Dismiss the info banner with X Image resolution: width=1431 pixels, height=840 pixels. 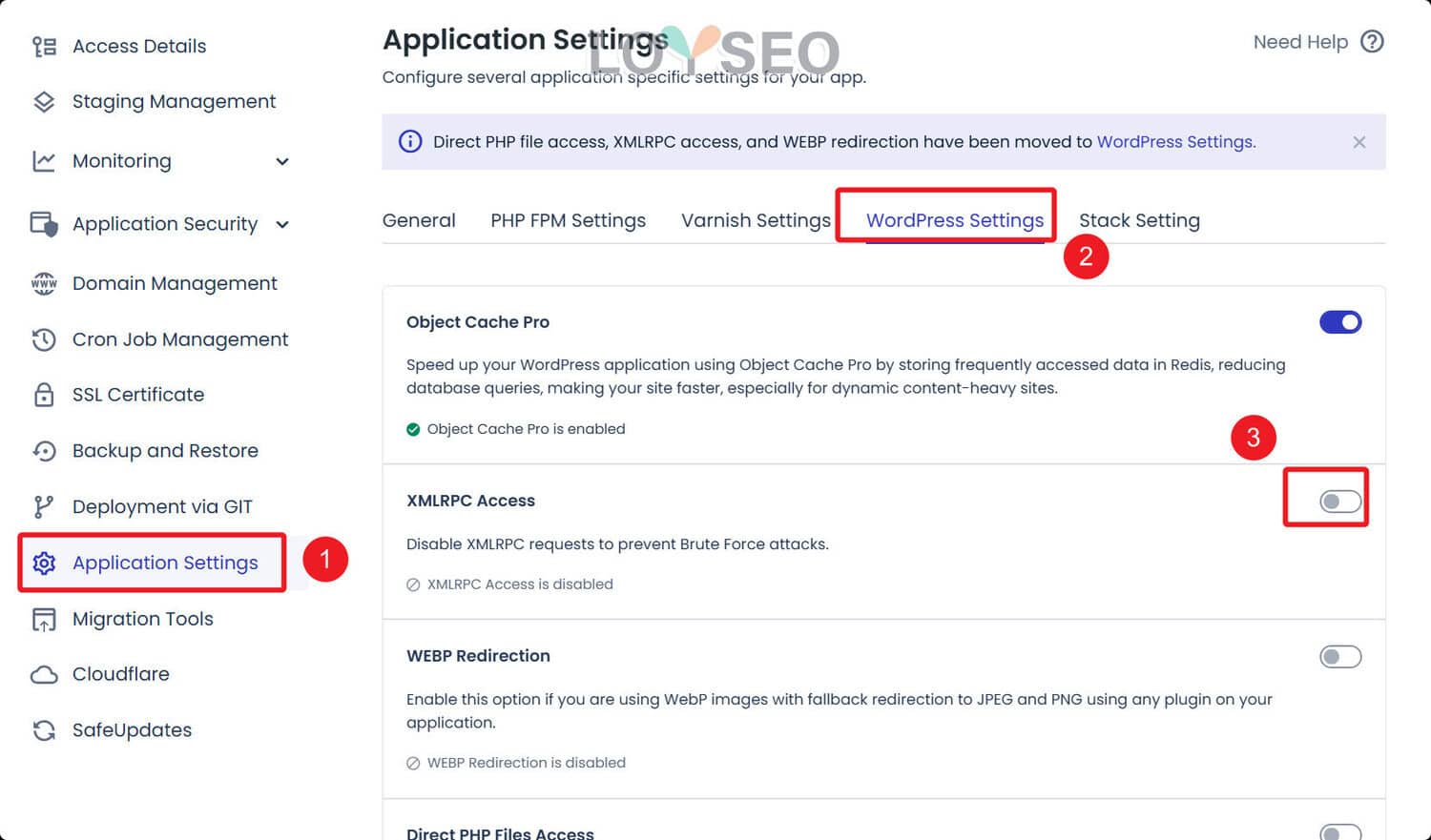tap(1358, 142)
